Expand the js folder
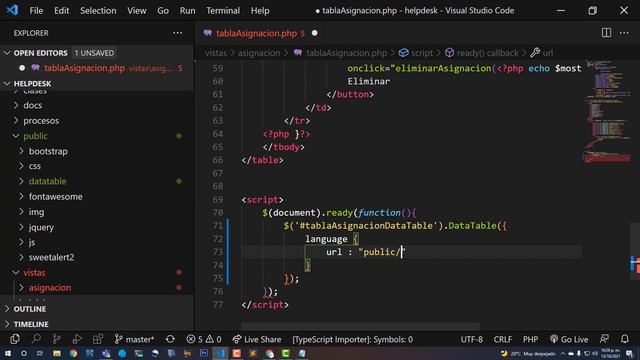Screen dimensions: 640x360 pyautogui.click(x=96, y=242)
